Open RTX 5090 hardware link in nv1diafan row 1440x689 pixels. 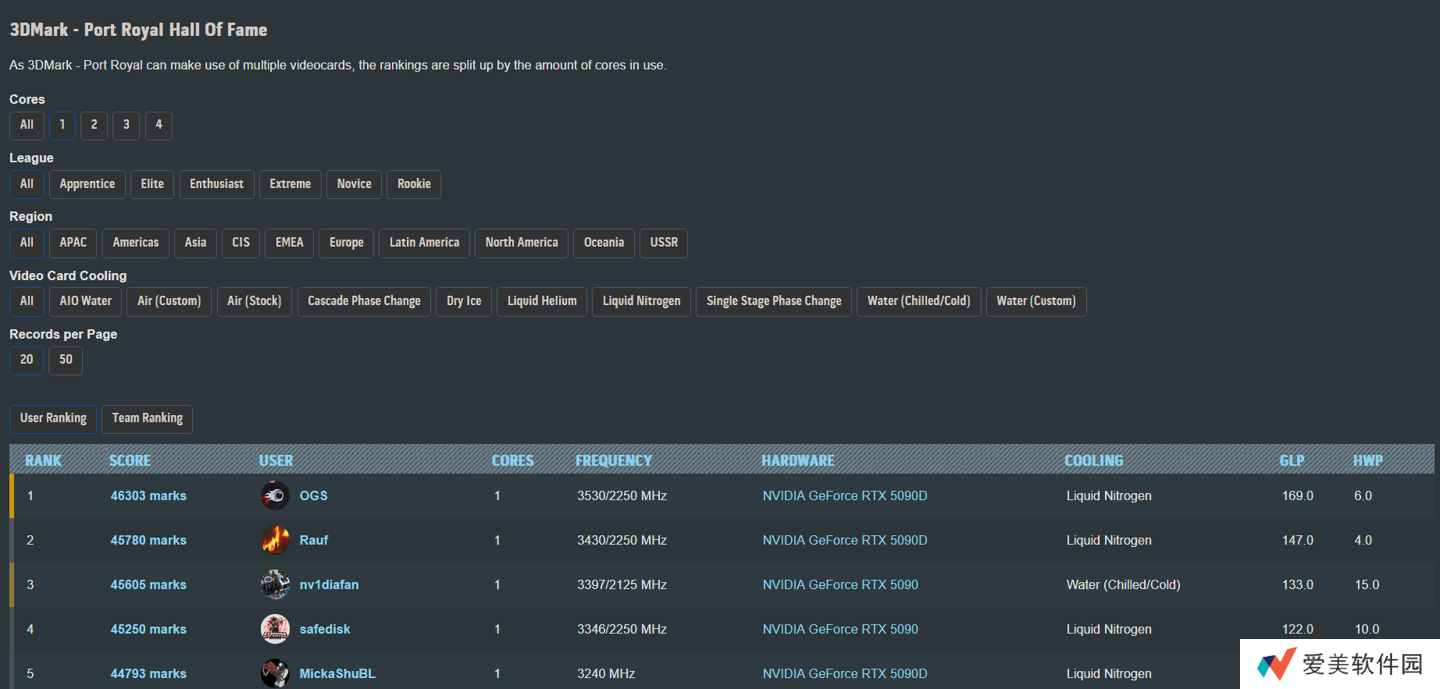tap(840, 585)
